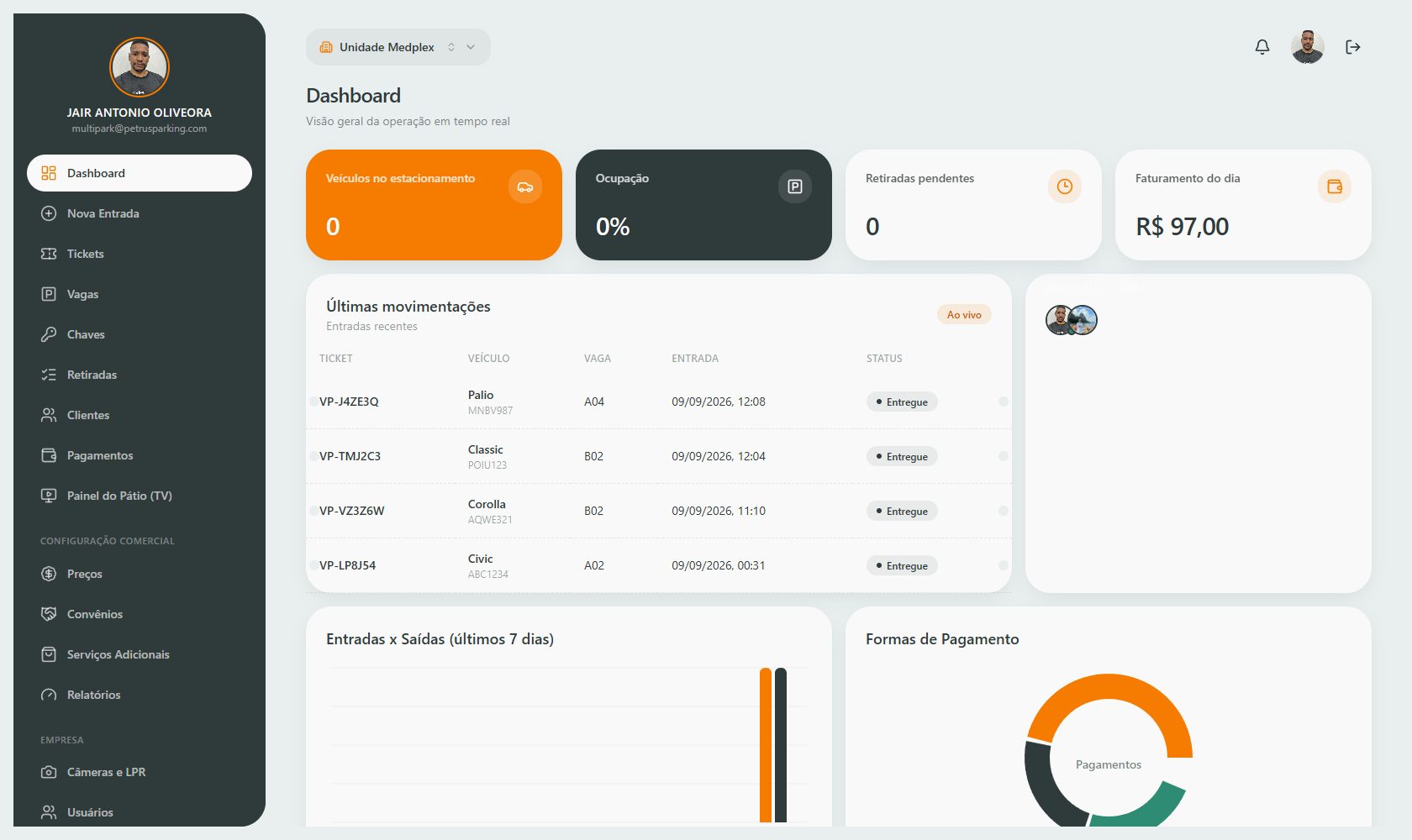Click the Ao vivo badge
The height and width of the screenshot is (840, 1412).
click(x=964, y=315)
